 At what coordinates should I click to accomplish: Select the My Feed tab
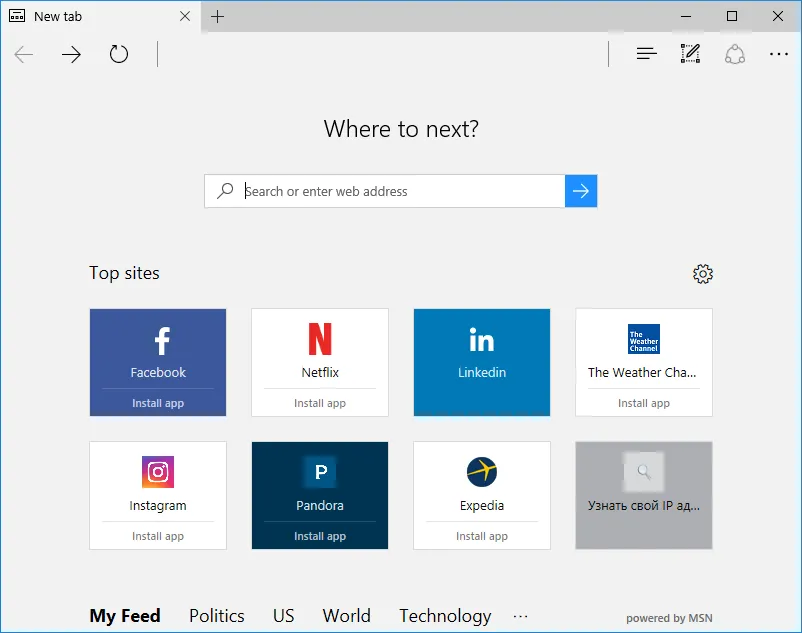(125, 616)
